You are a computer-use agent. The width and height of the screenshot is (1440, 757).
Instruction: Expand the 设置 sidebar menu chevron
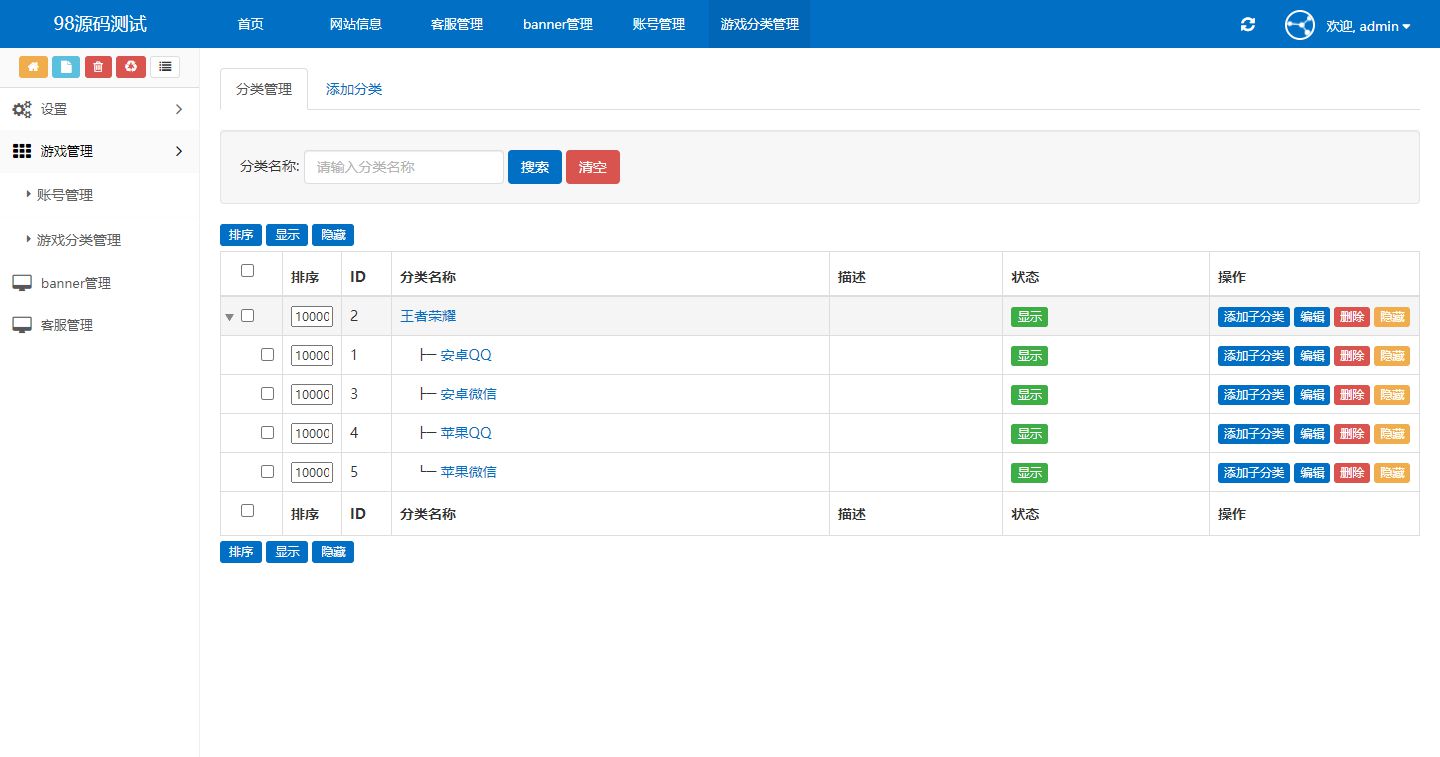(179, 109)
